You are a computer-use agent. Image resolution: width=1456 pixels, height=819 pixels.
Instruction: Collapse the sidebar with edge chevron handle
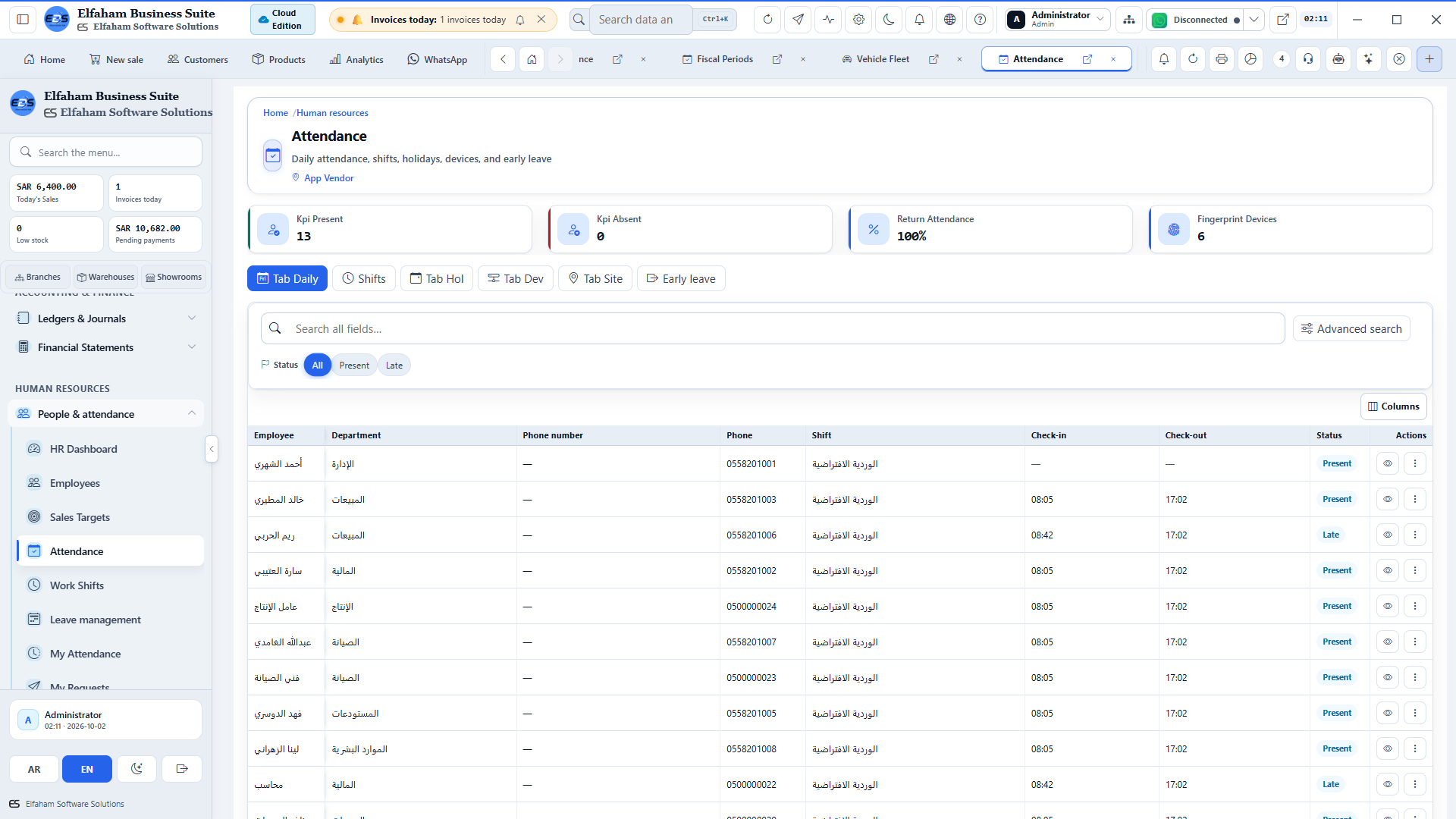[212, 449]
